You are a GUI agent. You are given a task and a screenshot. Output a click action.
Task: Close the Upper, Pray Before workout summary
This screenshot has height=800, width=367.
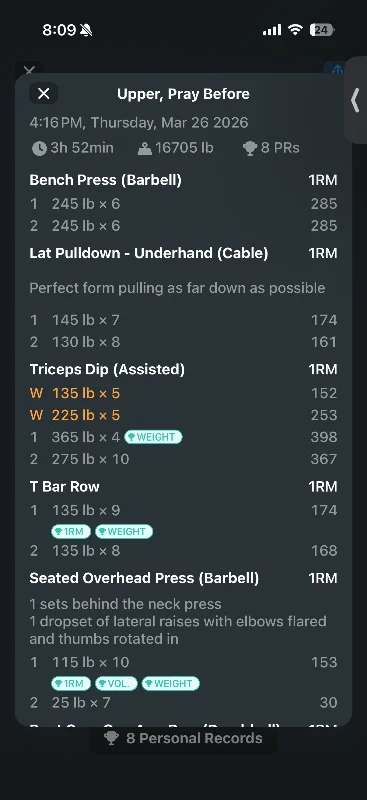43,93
